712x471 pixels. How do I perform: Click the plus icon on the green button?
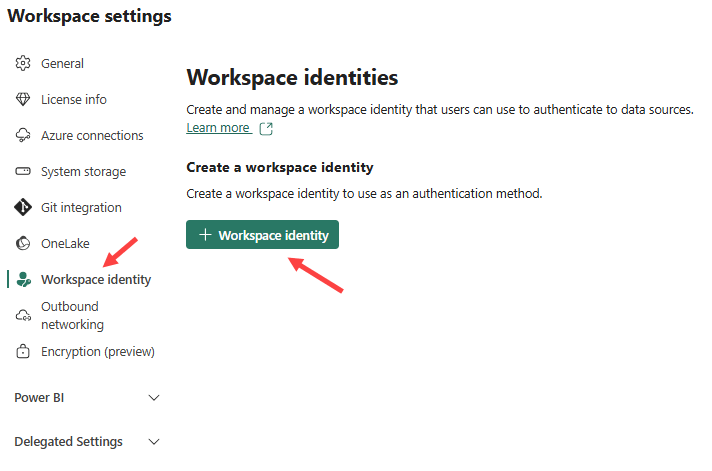(205, 235)
